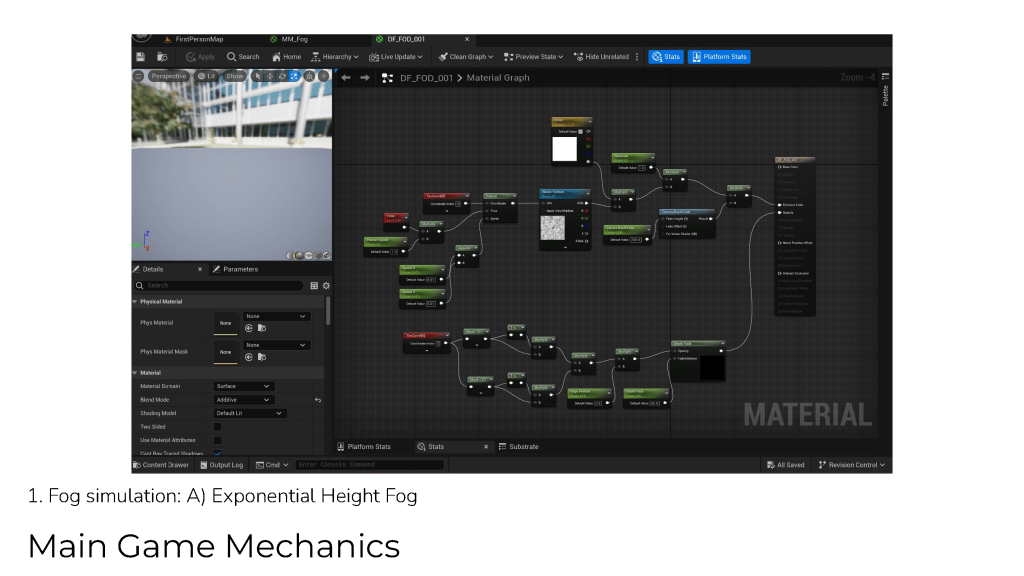Click the Browse to asset icon beside Save
This screenshot has height=576, width=1024.
pos(162,57)
